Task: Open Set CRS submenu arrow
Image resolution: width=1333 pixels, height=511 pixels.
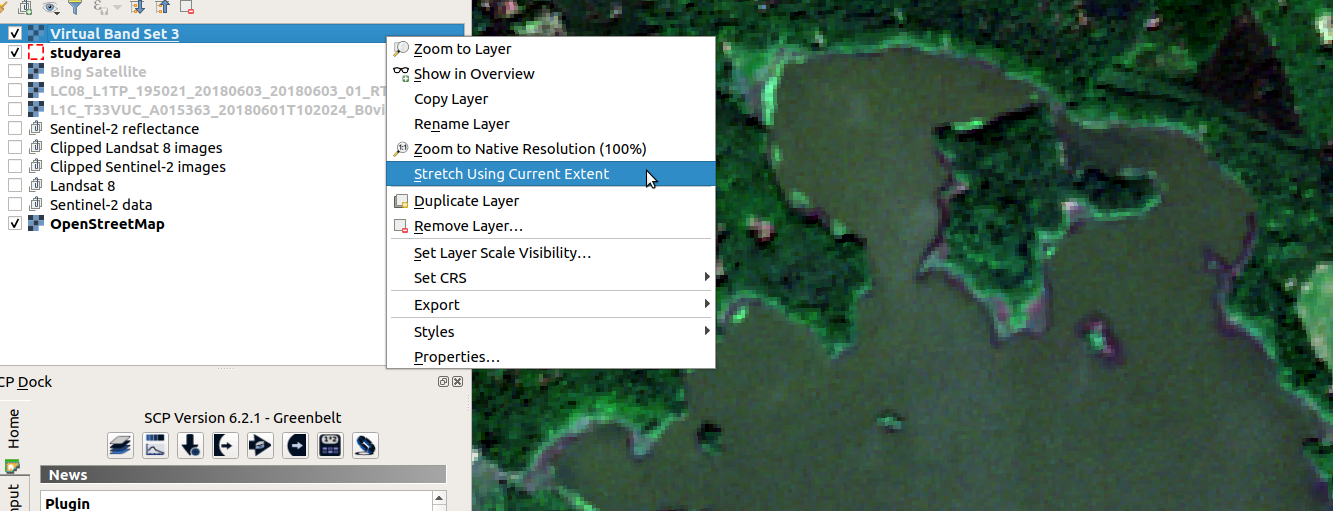Action: (x=707, y=277)
